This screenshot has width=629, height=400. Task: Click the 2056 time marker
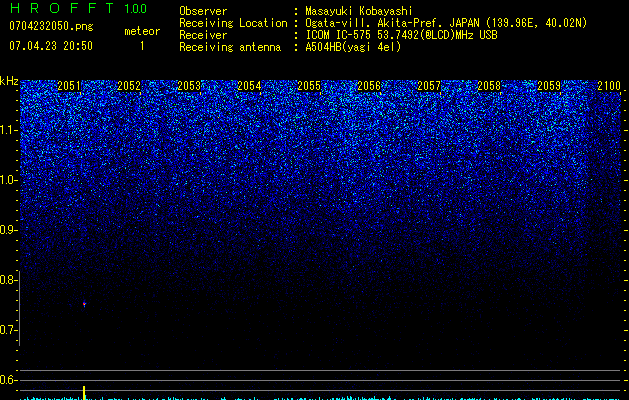click(369, 86)
